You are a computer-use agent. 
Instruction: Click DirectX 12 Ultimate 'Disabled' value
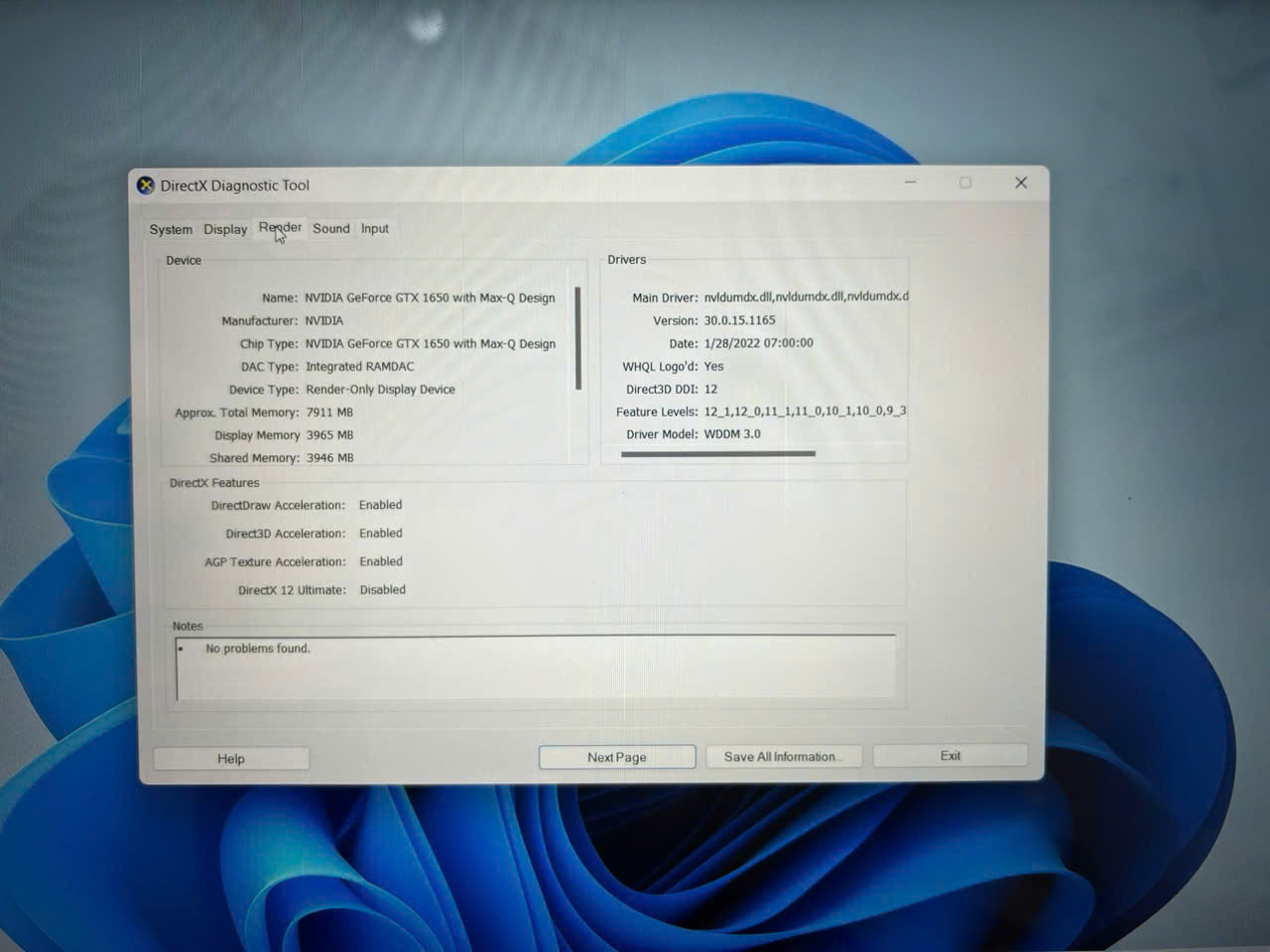click(x=383, y=589)
